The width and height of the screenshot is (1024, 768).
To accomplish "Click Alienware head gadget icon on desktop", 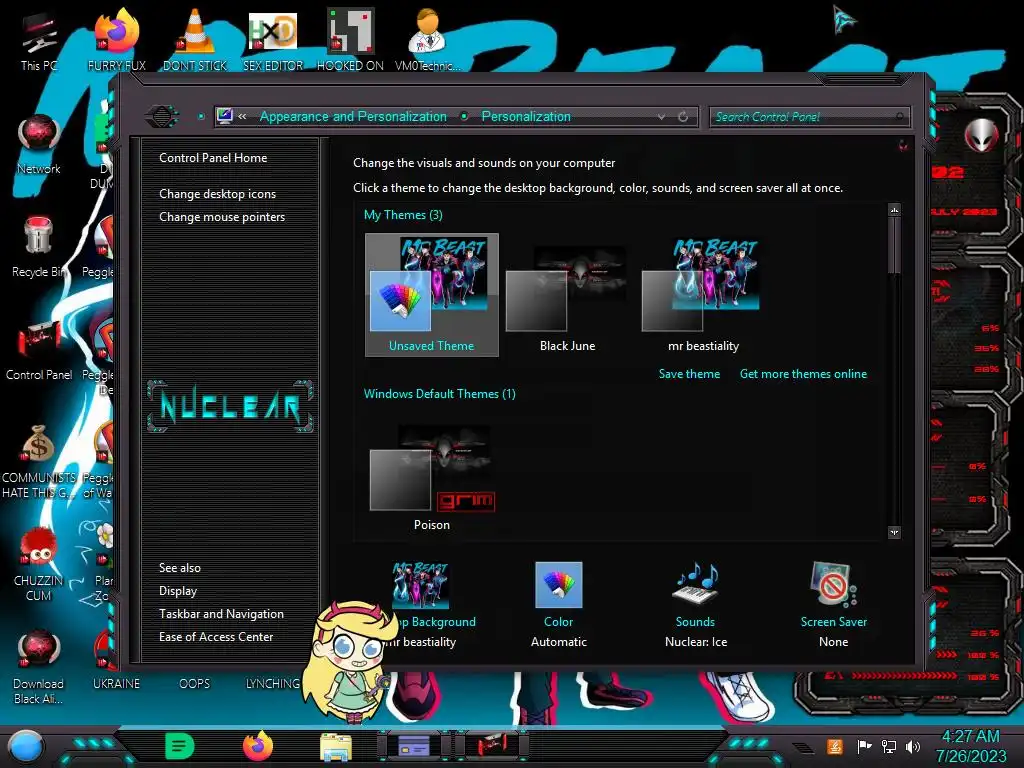I will click(x=981, y=135).
